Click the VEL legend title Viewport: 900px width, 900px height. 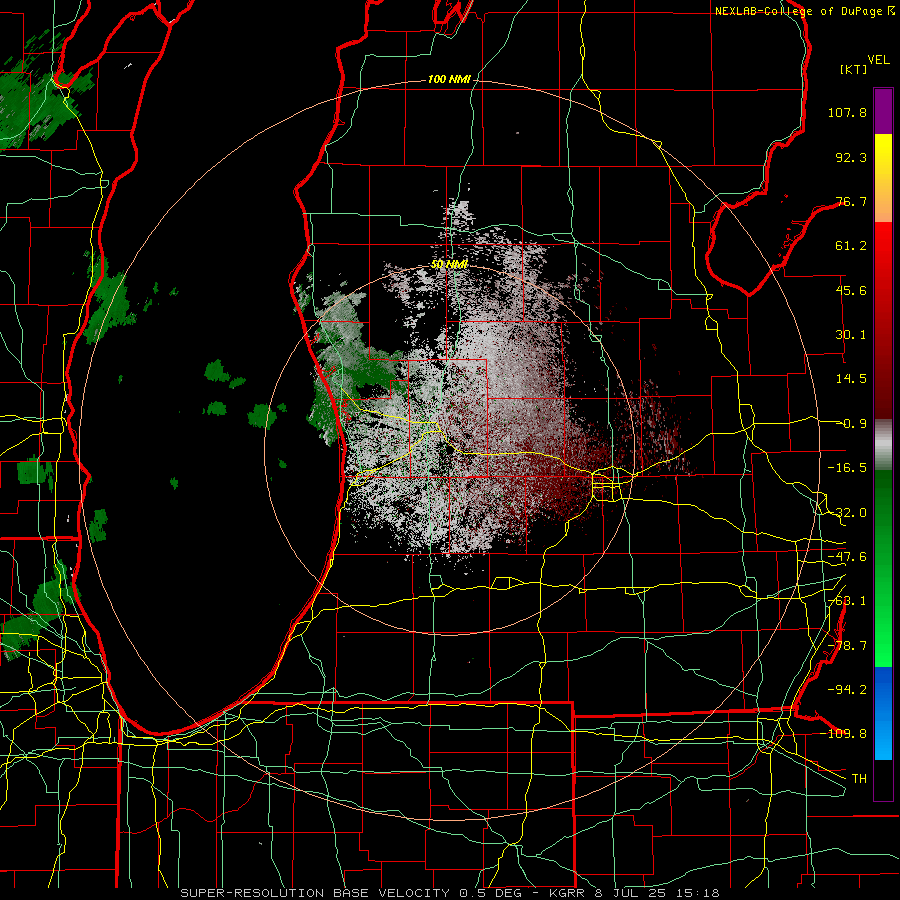tap(878, 60)
